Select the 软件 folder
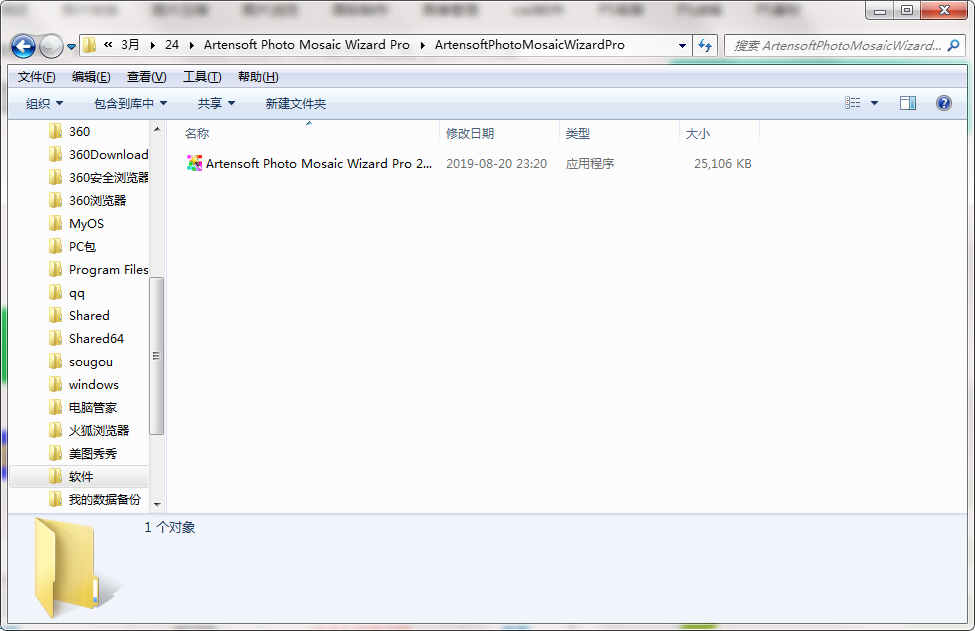 click(x=79, y=477)
